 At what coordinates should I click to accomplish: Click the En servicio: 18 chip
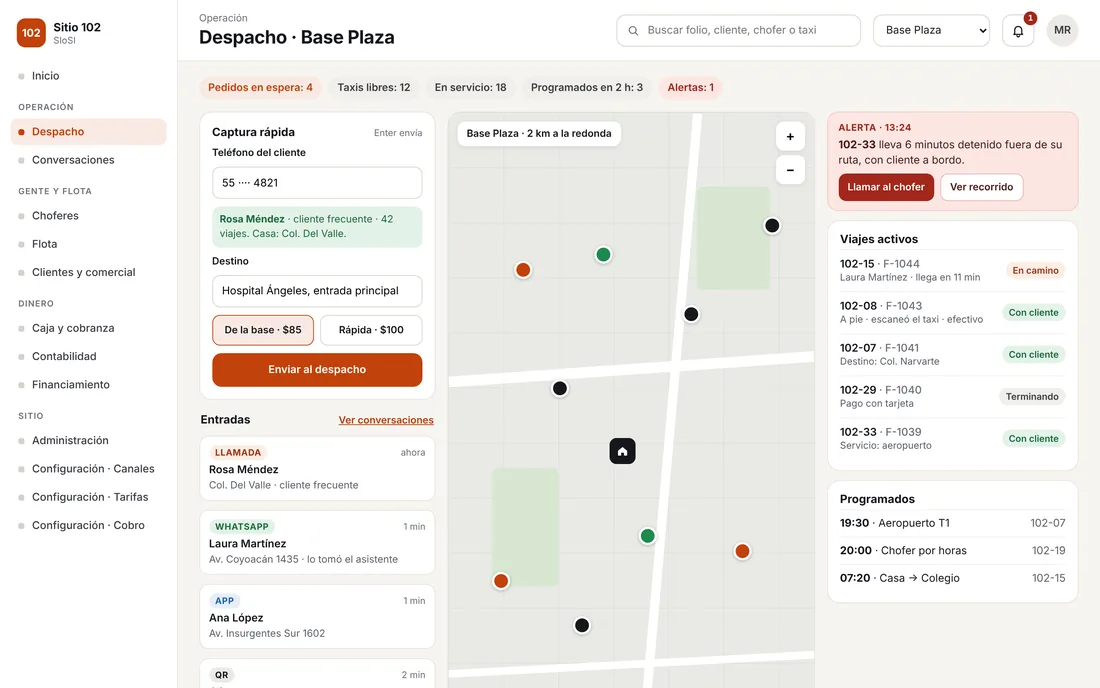pyautogui.click(x=470, y=88)
